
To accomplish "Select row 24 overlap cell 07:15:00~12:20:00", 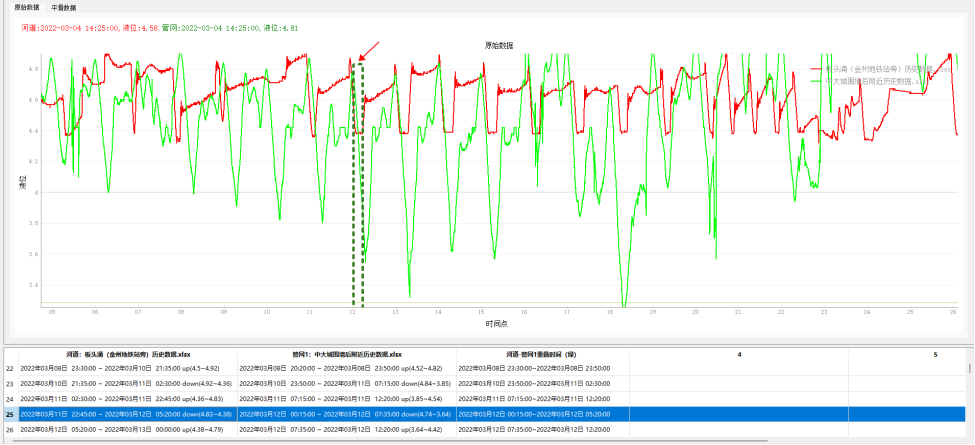I will [543, 399].
